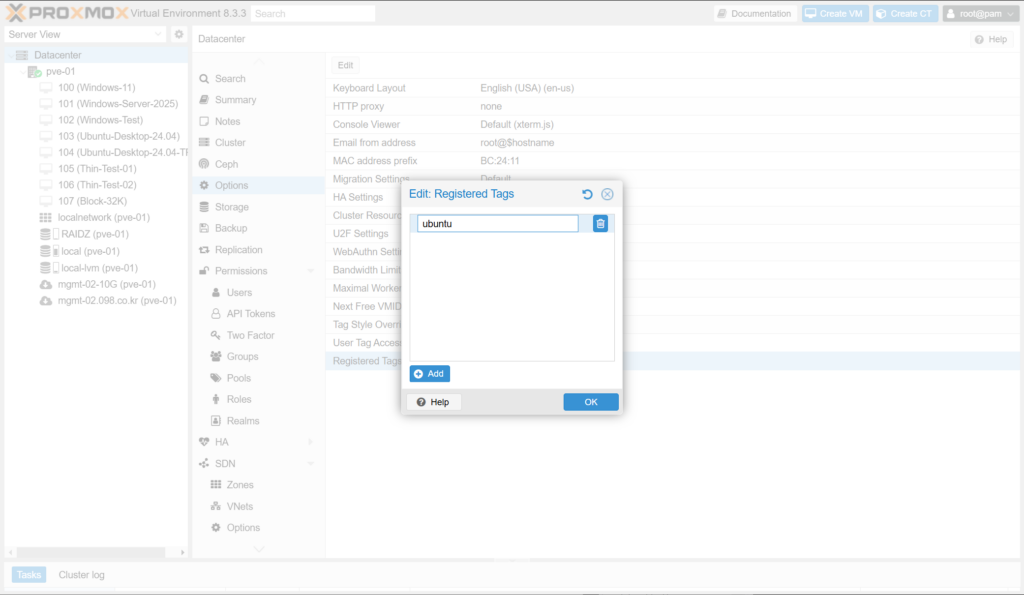Open the Documentation link
The width and height of the screenshot is (1024, 595).
[754, 14]
